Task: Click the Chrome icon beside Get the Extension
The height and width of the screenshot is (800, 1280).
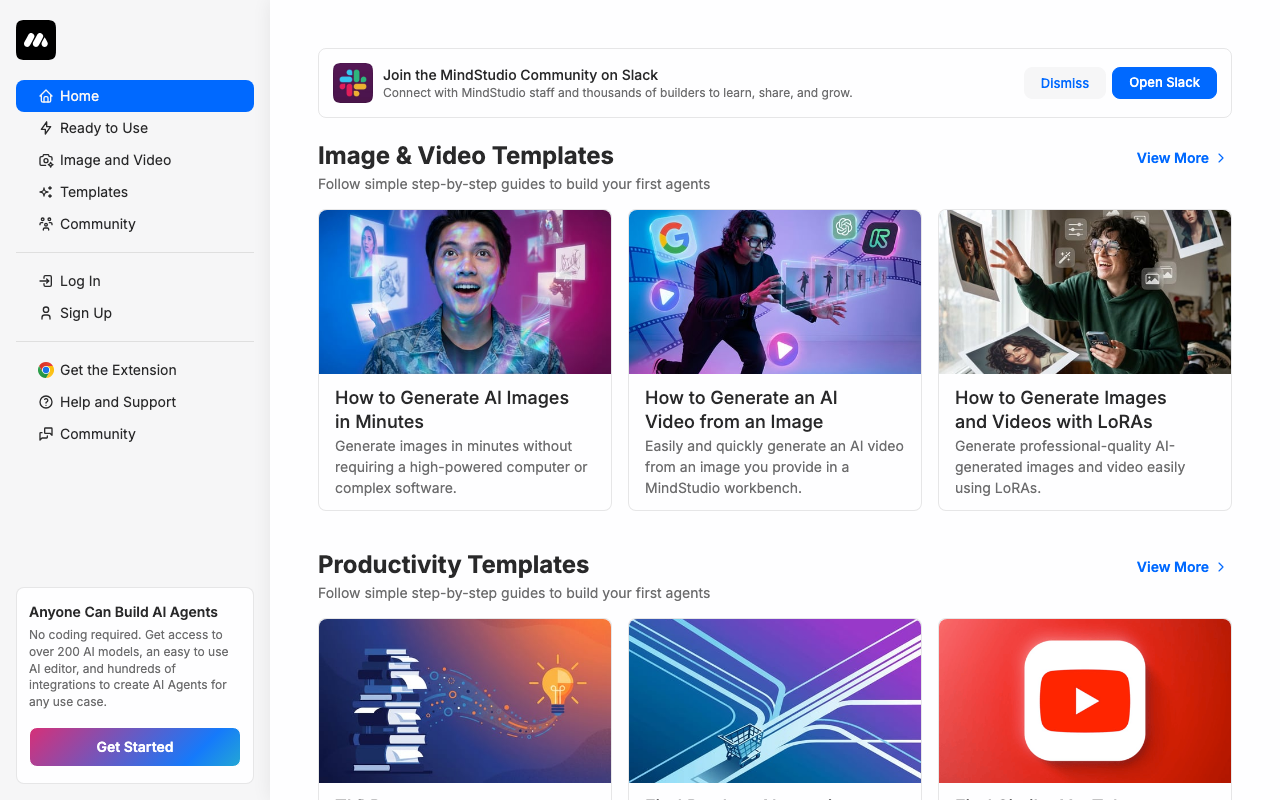Action: pos(46,370)
